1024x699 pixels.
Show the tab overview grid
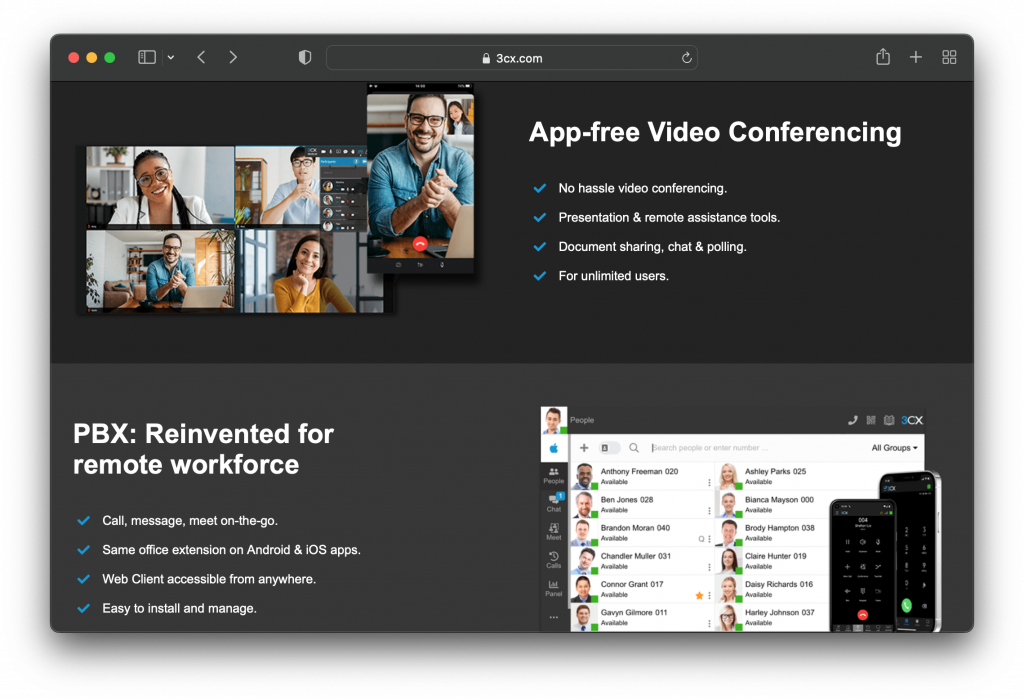(x=949, y=57)
